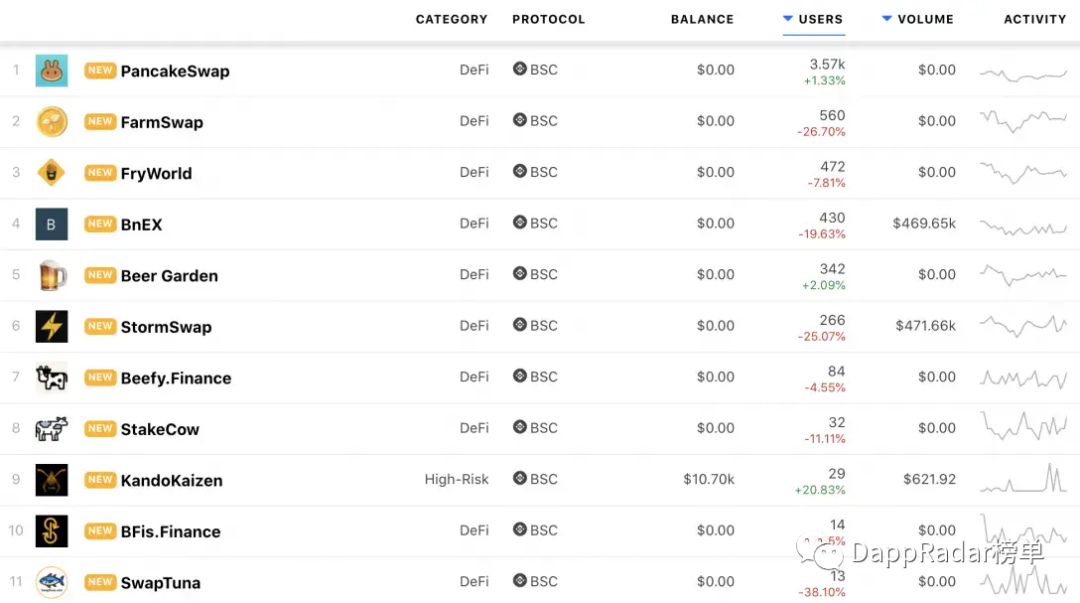This screenshot has height=603, width=1080.
Task: Click the 84 users value for Beefy.Finance
Action: (x=836, y=371)
